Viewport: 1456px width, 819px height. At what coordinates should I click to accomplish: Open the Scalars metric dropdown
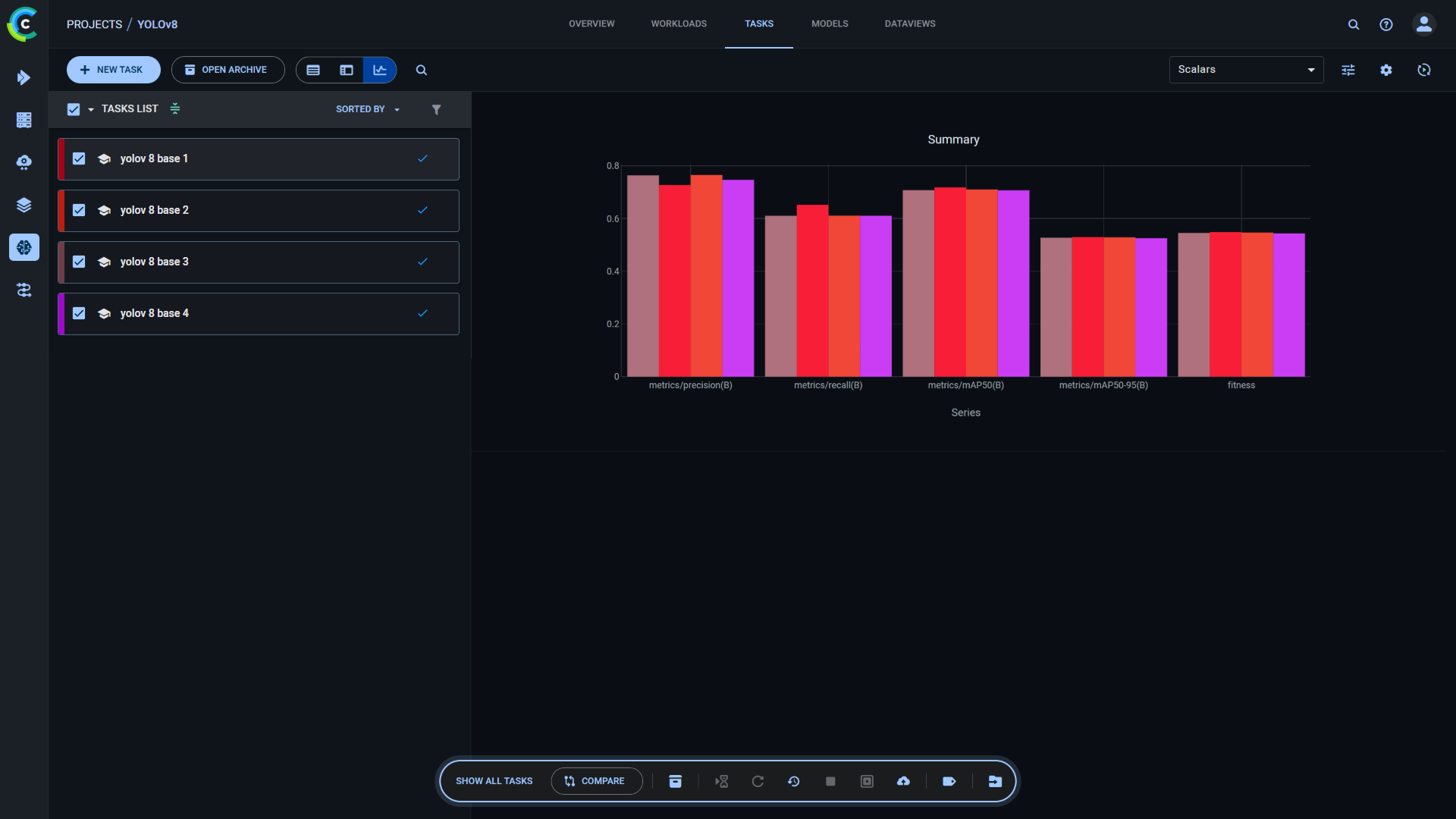(1246, 70)
